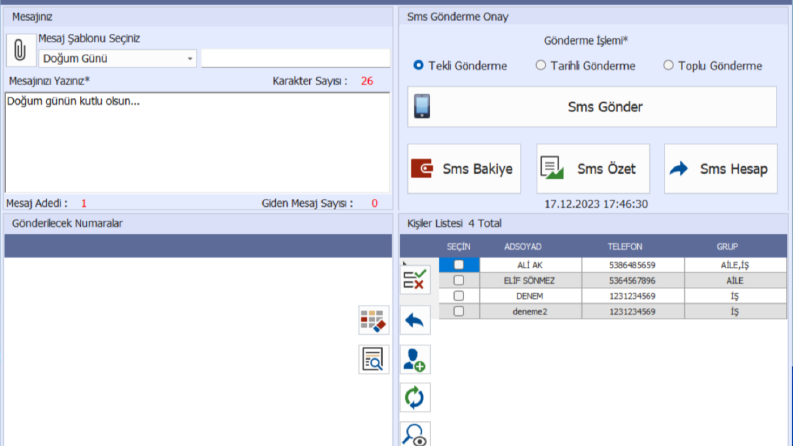The image size is (793, 446).
Task: Click the Sms Özet document chart icon
Action: 552,167
